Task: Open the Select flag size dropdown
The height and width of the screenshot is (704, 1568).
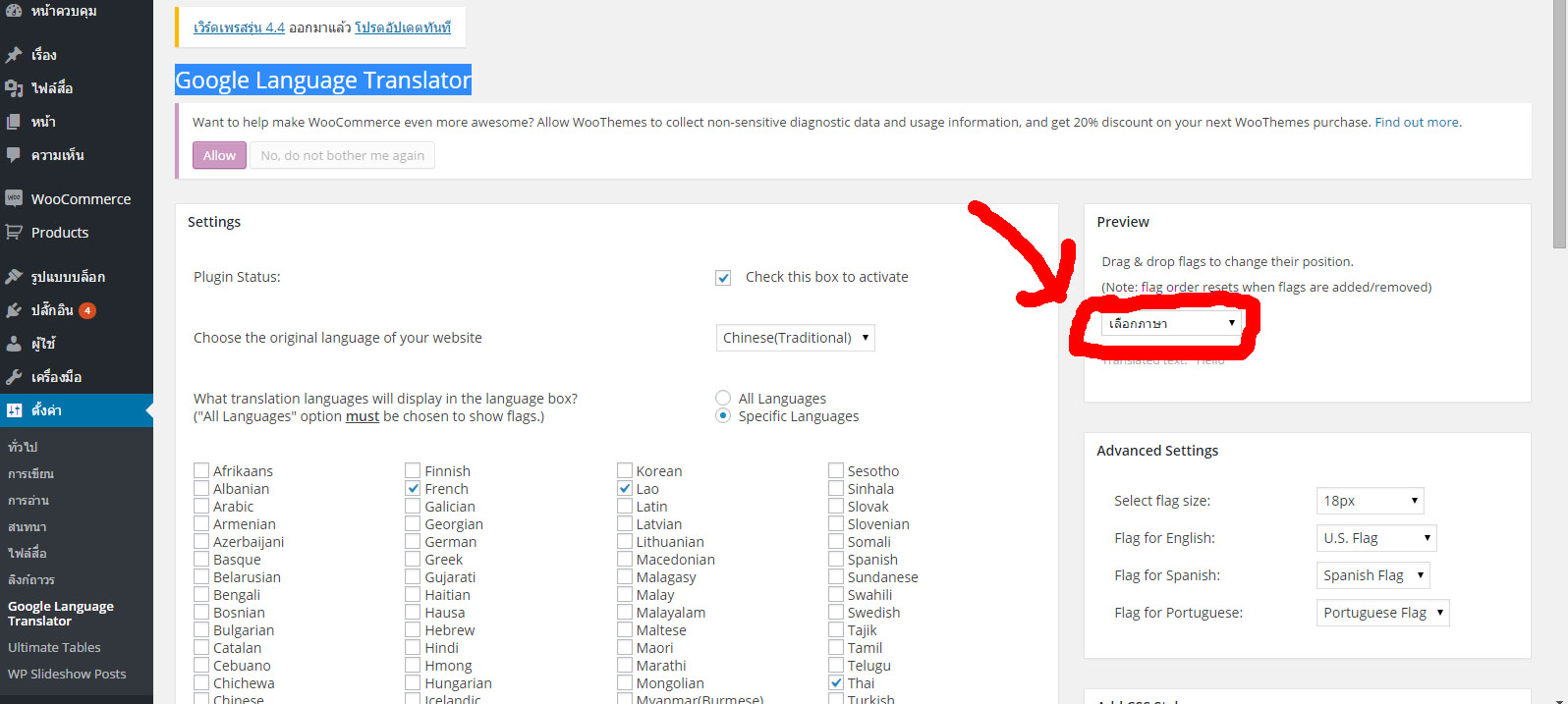Action: click(1370, 501)
